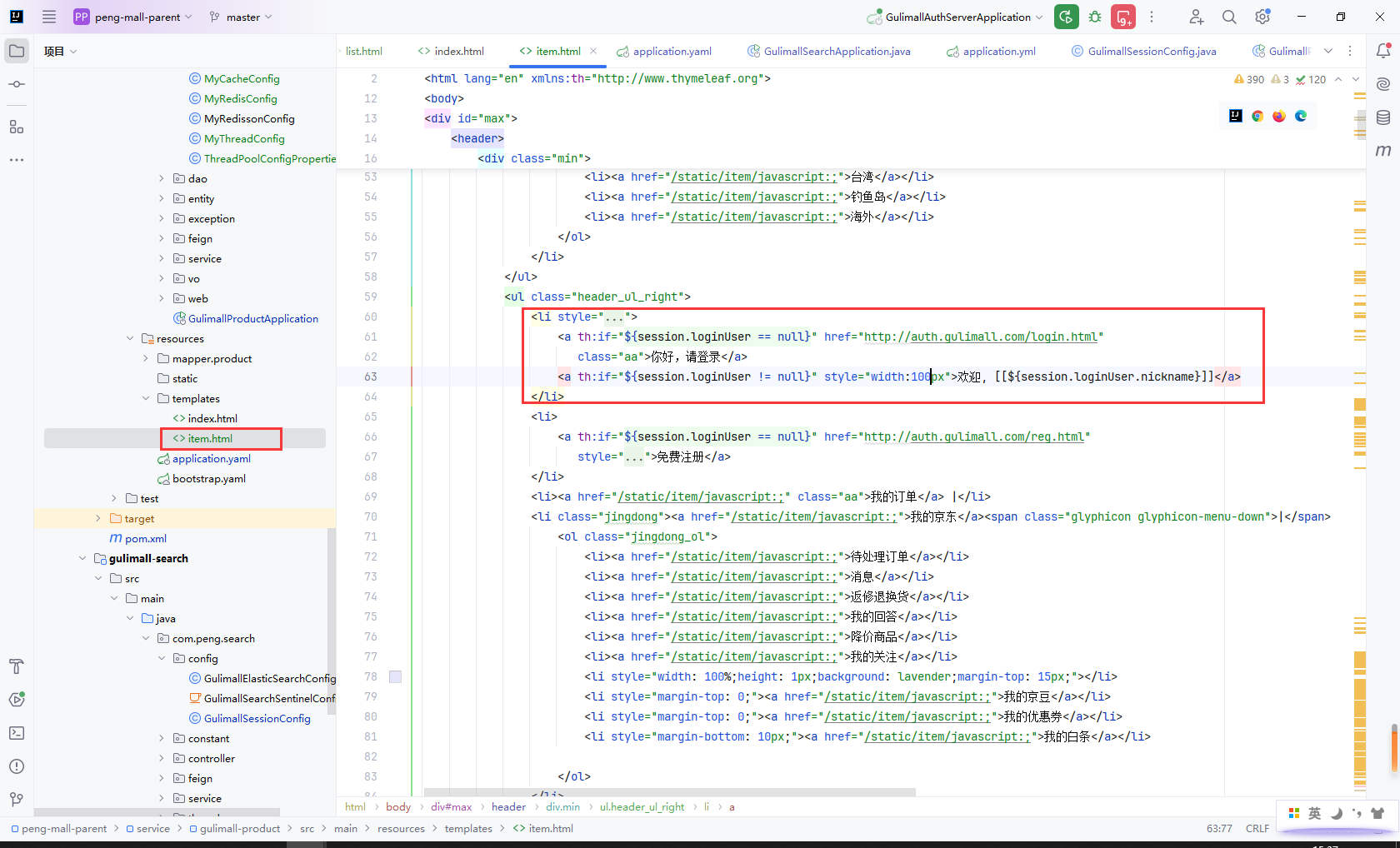Click the editor horizontal scrollbar
The width and height of the screenshot is (1400, 848).
670,791
